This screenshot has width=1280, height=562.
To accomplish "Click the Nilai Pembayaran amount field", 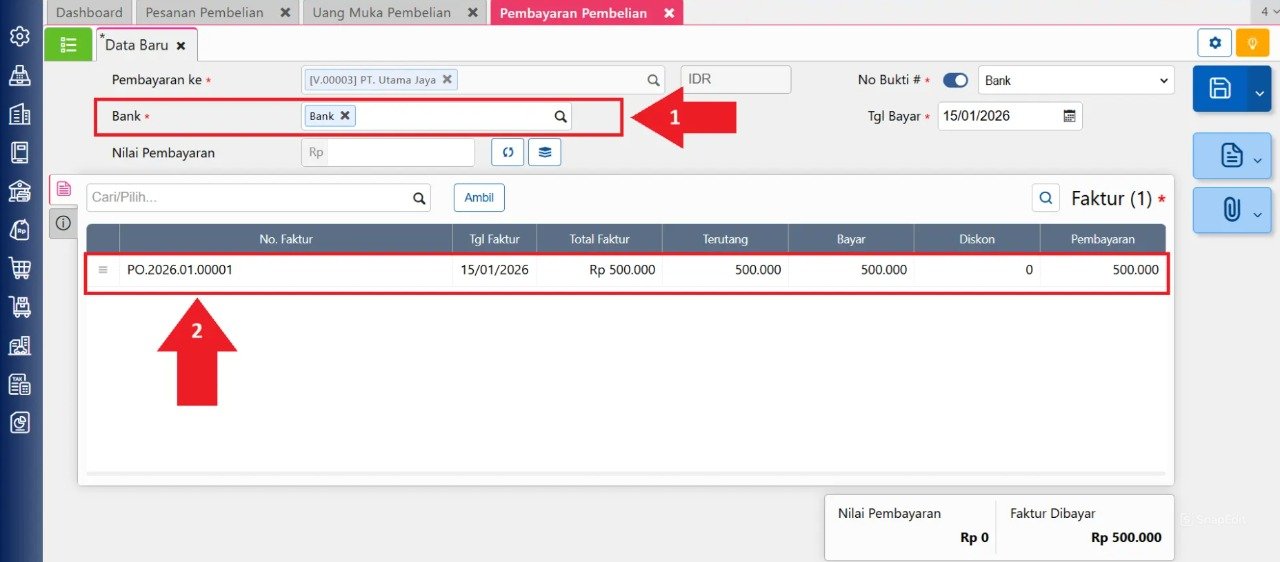I will pos(401,152).
